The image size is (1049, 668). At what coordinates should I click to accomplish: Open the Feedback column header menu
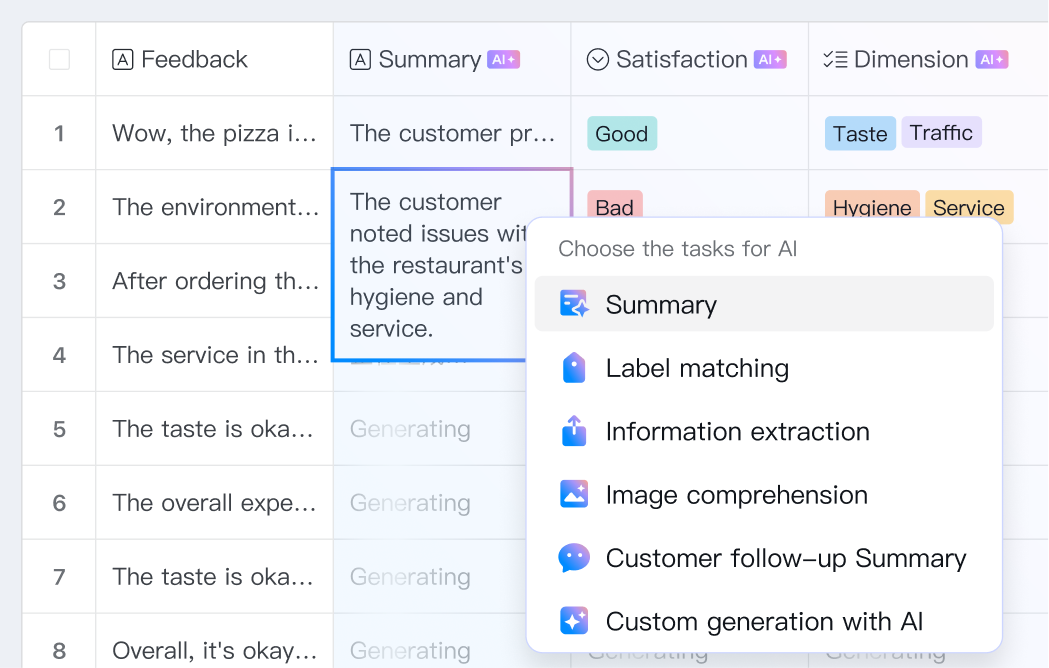[194, 60]
